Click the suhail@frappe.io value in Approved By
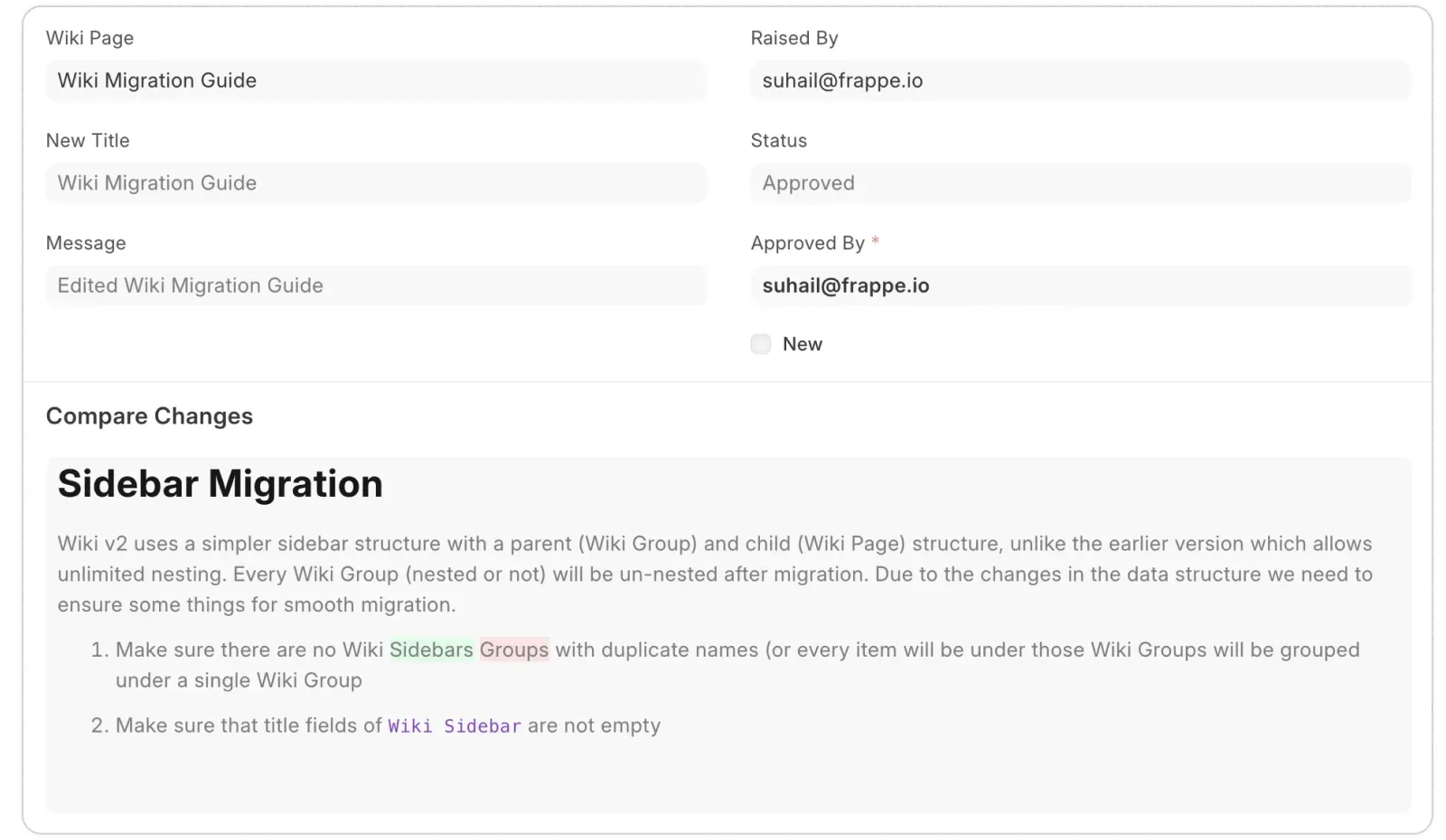1446x840 pixels. [x=844, y=285]
